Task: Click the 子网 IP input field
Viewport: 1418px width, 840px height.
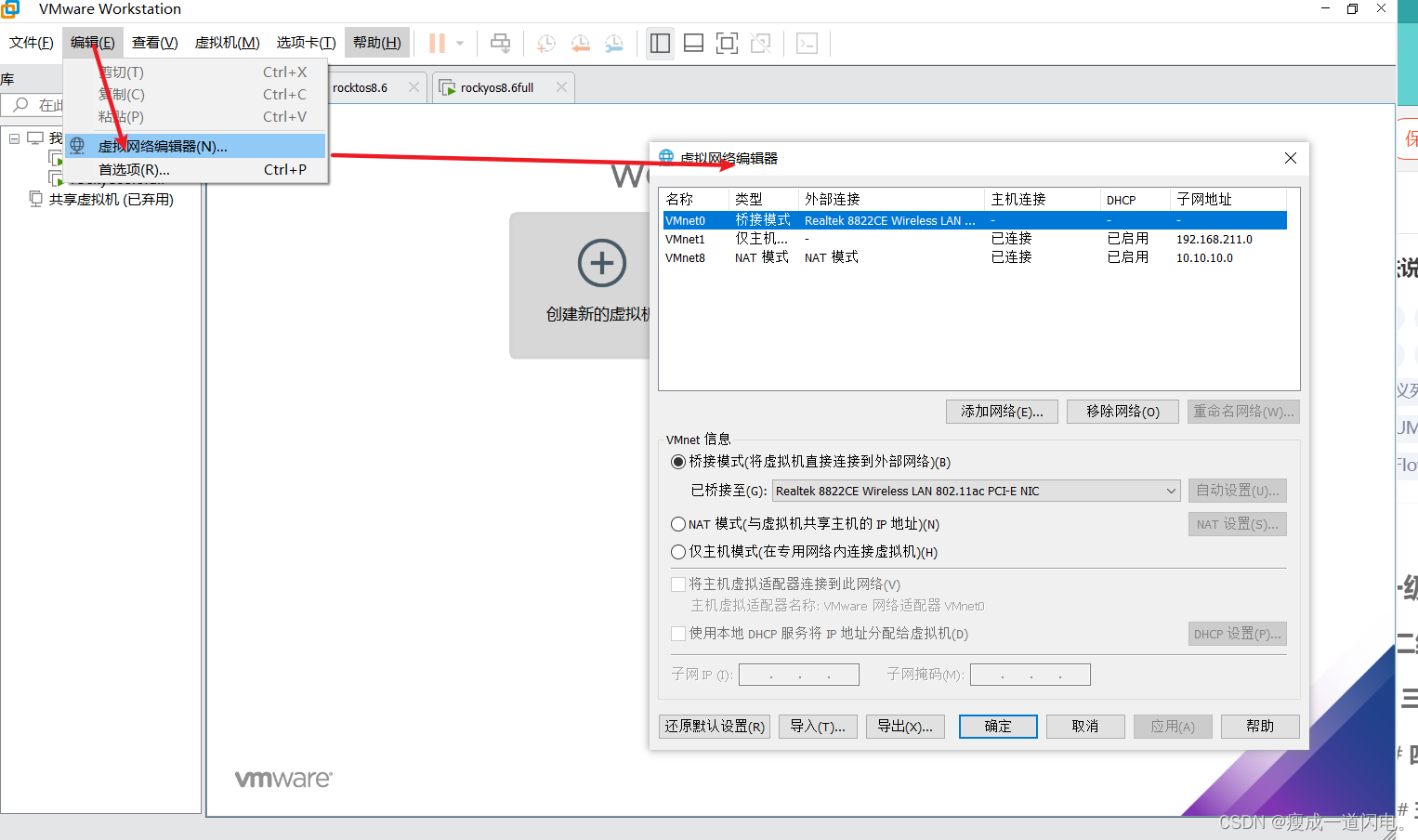Action: click(799, 675)
